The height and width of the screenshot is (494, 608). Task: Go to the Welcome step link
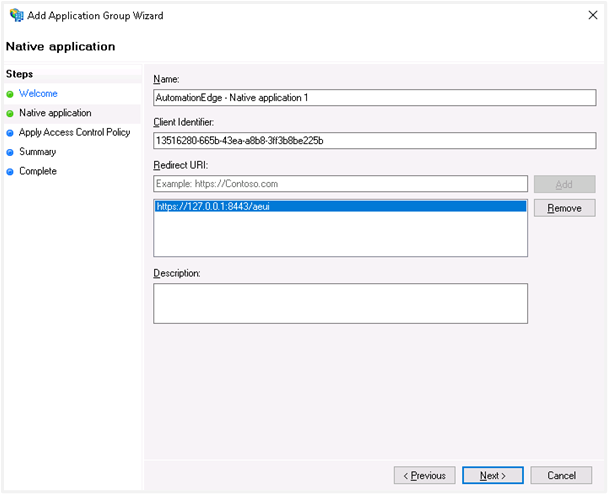[x=38, y=94]
